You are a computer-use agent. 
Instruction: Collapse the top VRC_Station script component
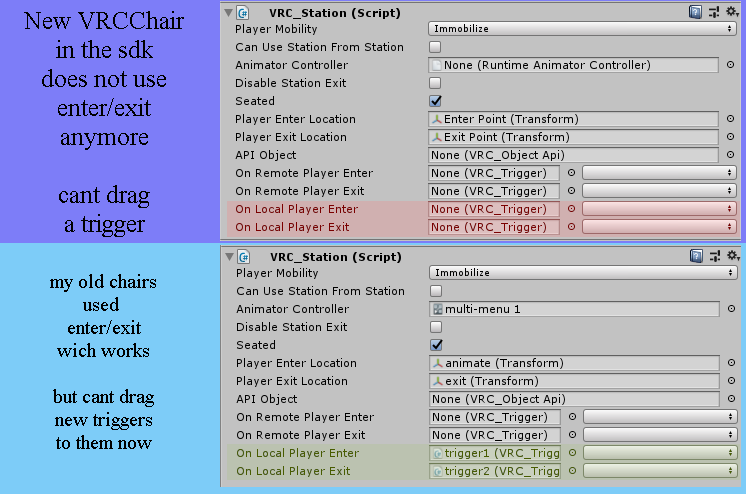(229, 13)
